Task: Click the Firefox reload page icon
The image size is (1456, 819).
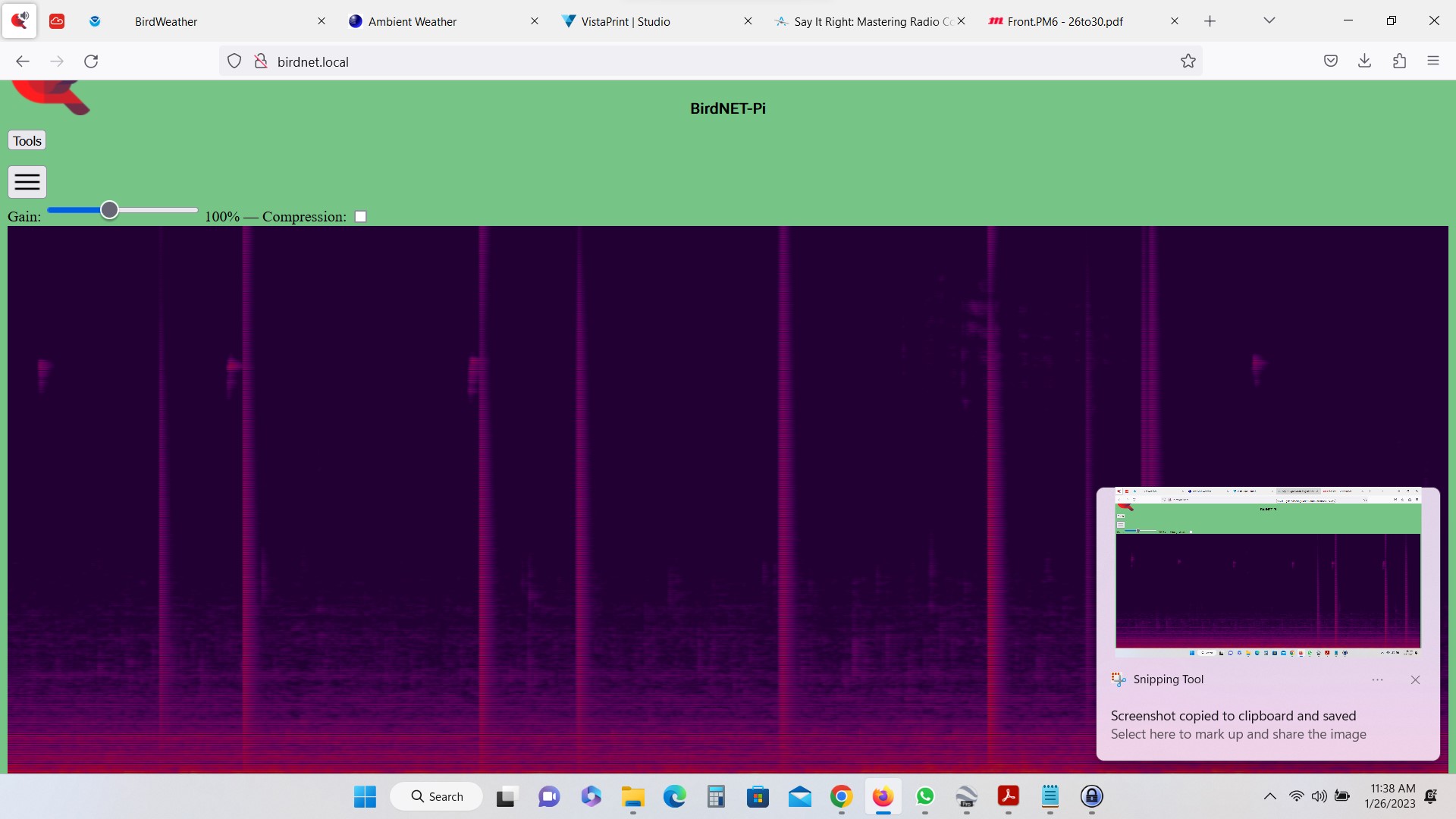Action: [x=91, y=61]
